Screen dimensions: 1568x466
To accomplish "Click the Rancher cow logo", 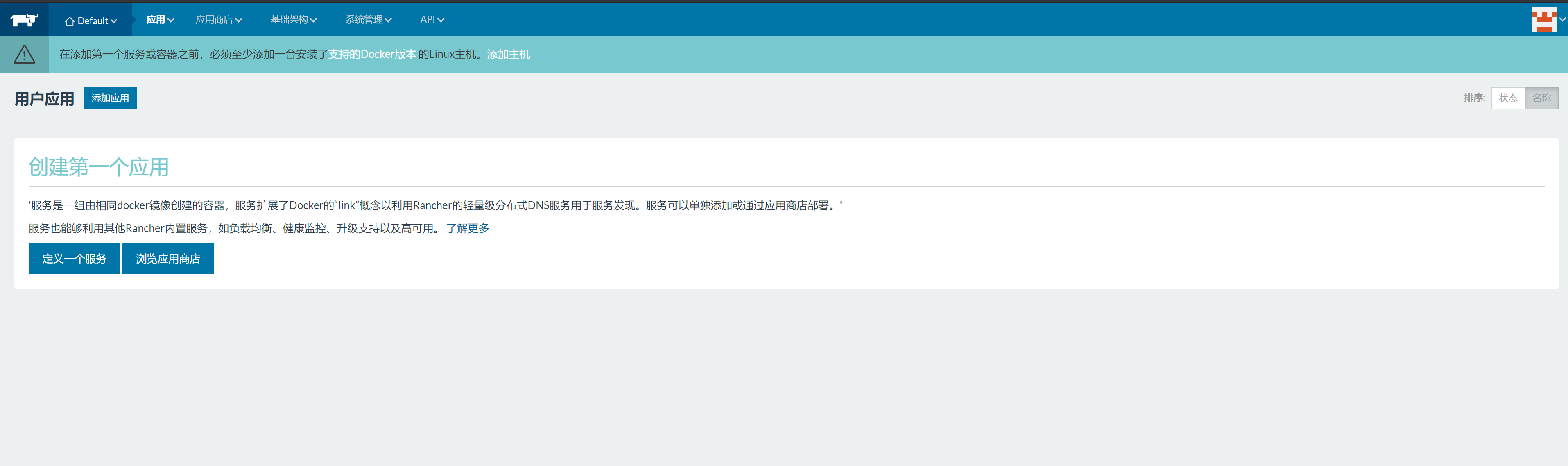I will click(x=24, y=20).
